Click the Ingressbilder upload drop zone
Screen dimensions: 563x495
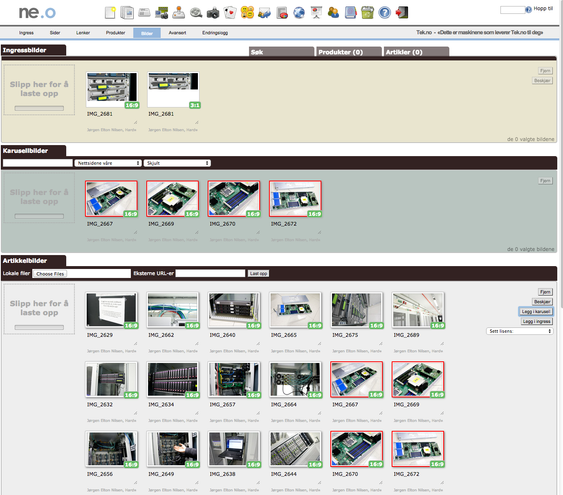[x=39, y=90]
